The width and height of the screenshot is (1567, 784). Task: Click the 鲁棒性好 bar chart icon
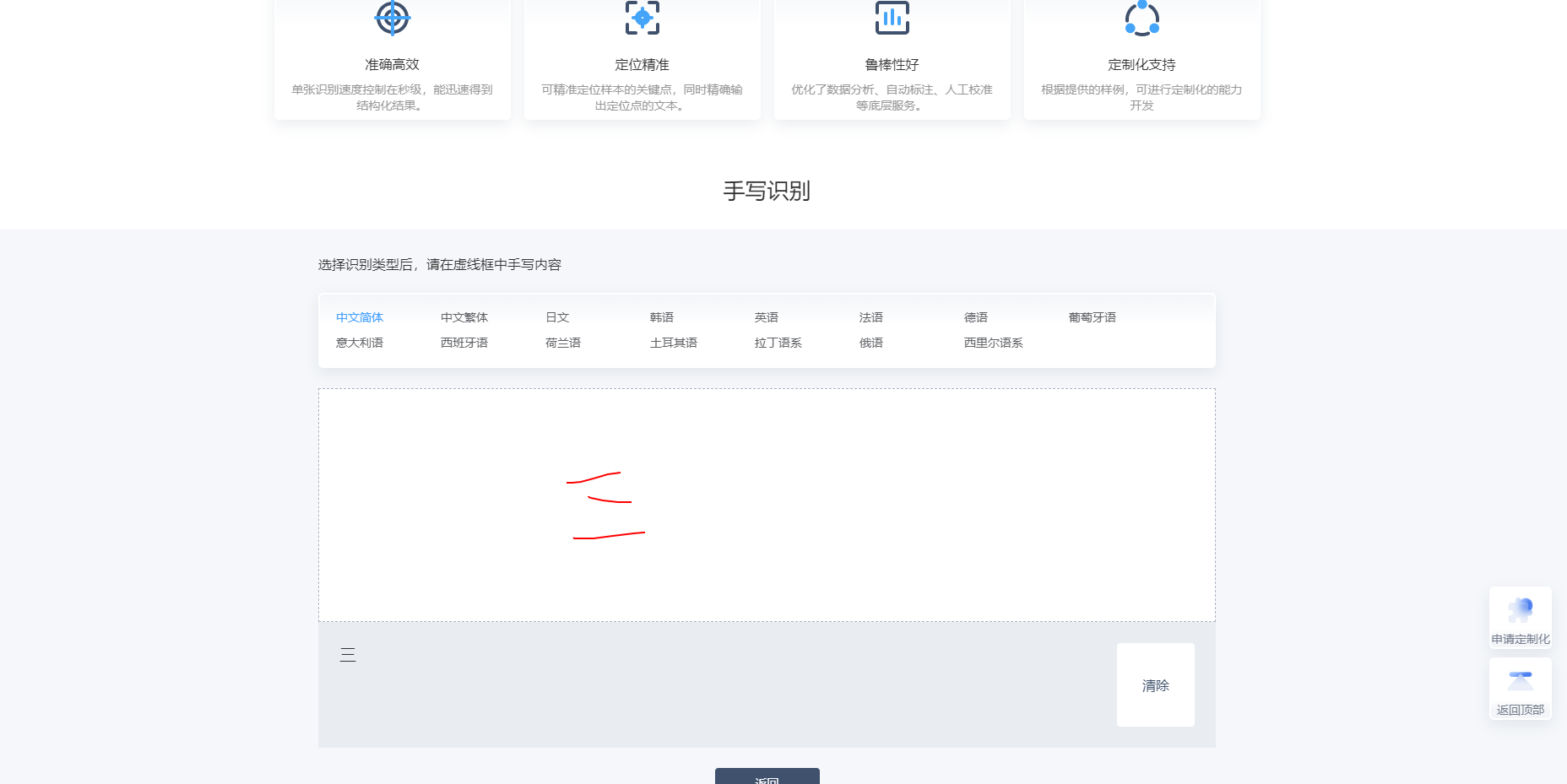tap(892, 18)
